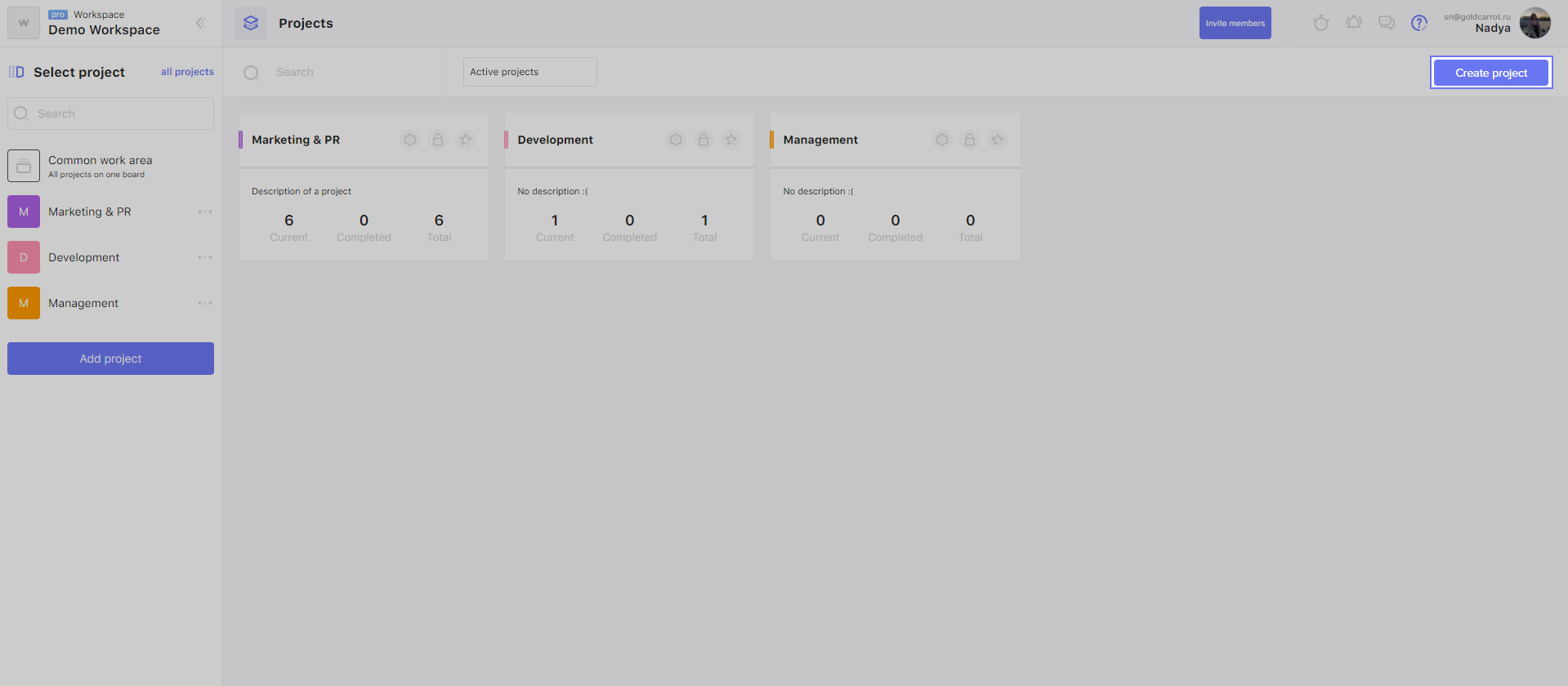This screenshot has height=686, width=1568.
Task: Click the Projects layers icon
Action: [x=251, y=23]
